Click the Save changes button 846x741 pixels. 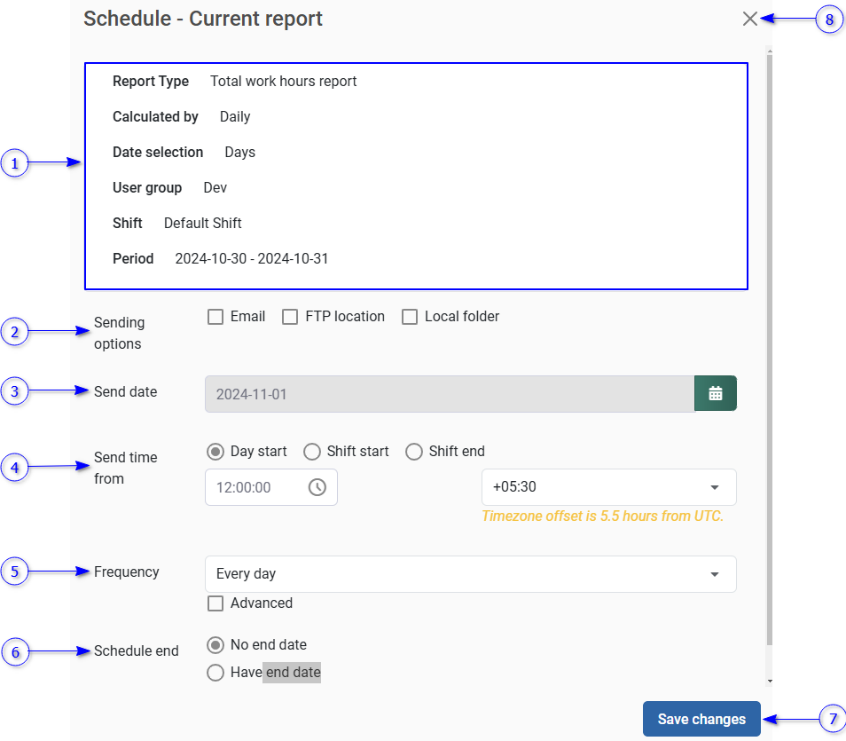pyautogui.click(x=701, y=719)
